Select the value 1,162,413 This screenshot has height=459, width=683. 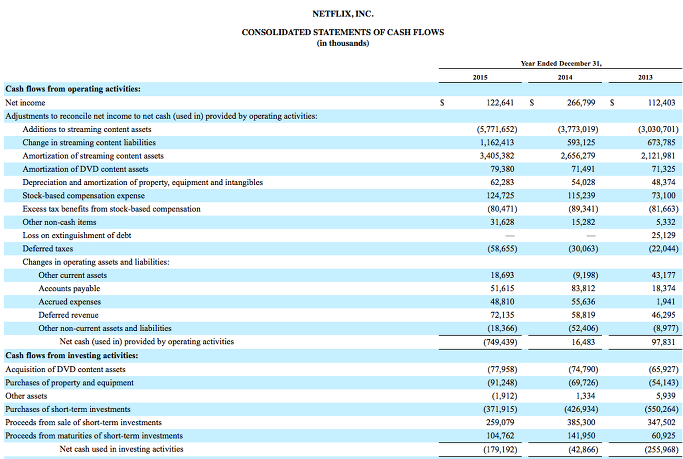[x=497, y=142]
